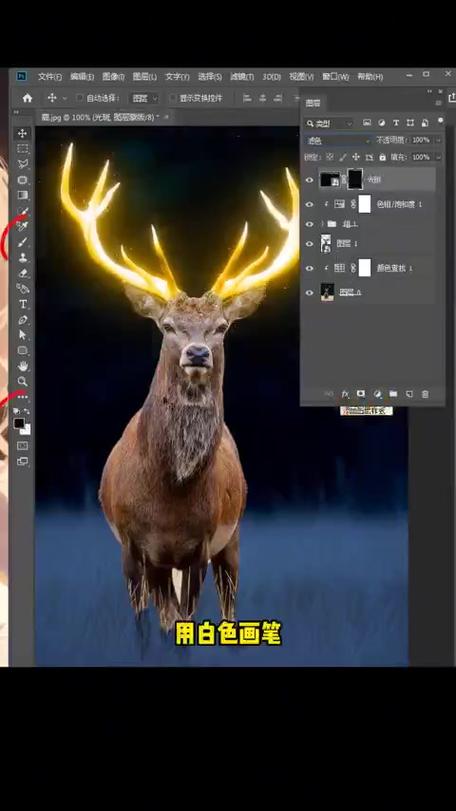This screenshot has width=456, height=811.
Task: Hide the 图层 1 layer
Action: [x=309, y=244]
